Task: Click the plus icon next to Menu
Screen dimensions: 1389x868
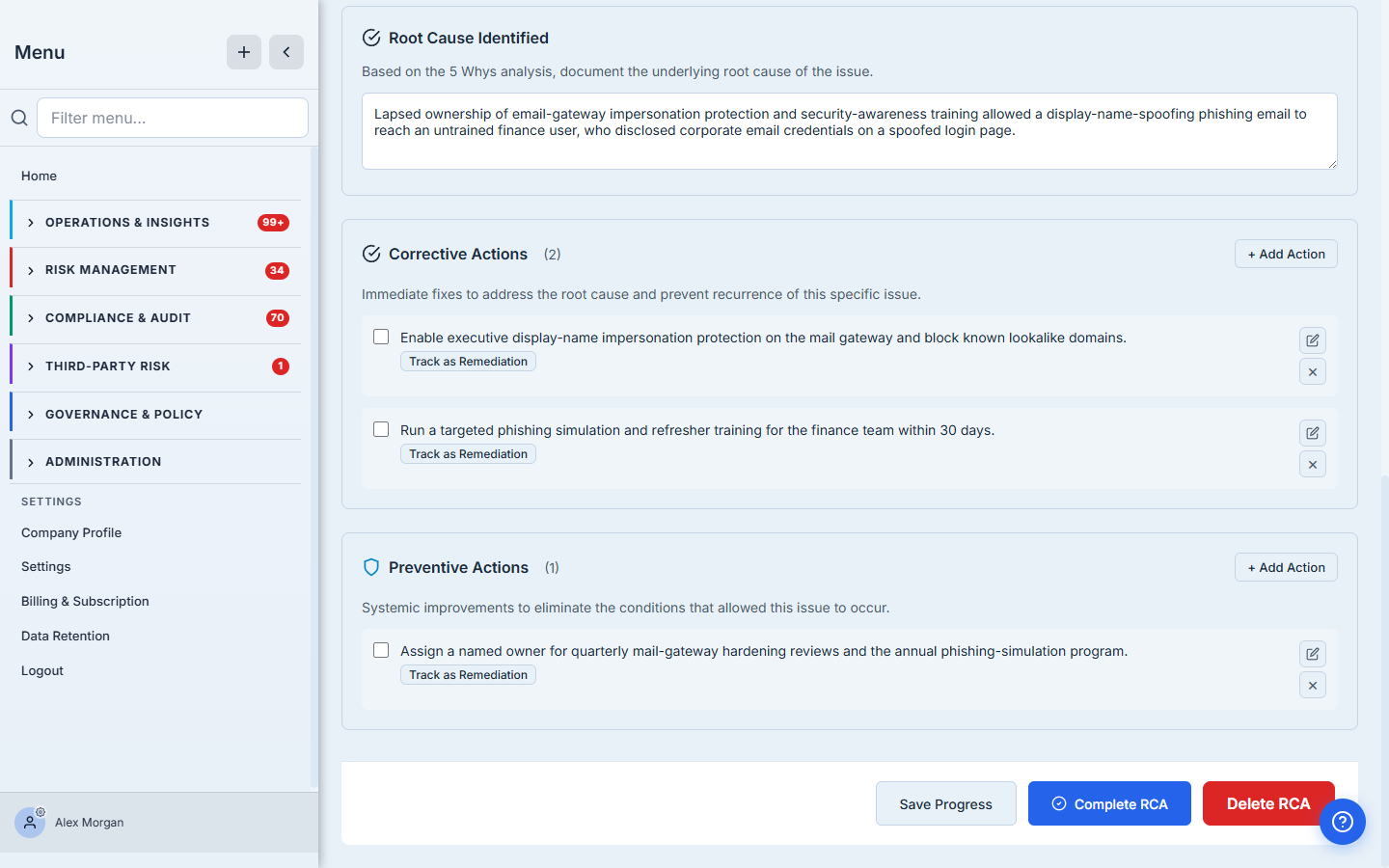Action: click(x=244, y=52)
